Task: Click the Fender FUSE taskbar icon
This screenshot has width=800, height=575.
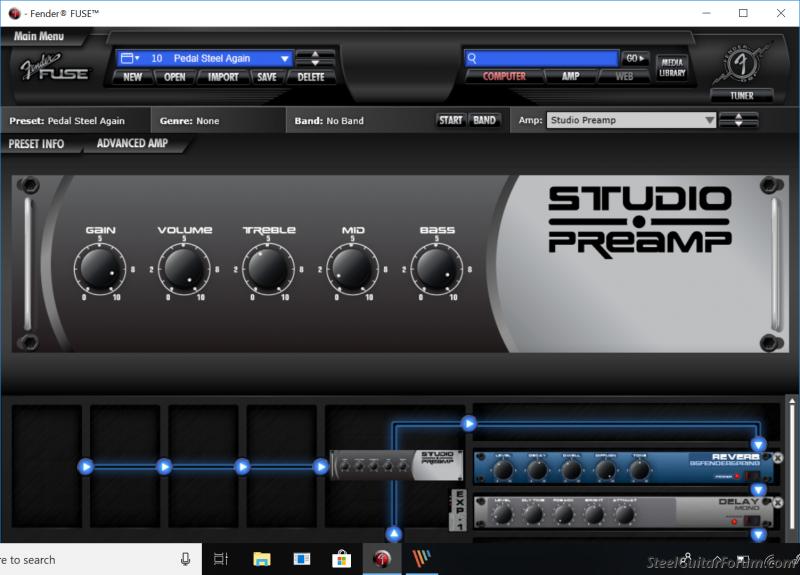Action: pyautogui.click(x=382, y=559)
